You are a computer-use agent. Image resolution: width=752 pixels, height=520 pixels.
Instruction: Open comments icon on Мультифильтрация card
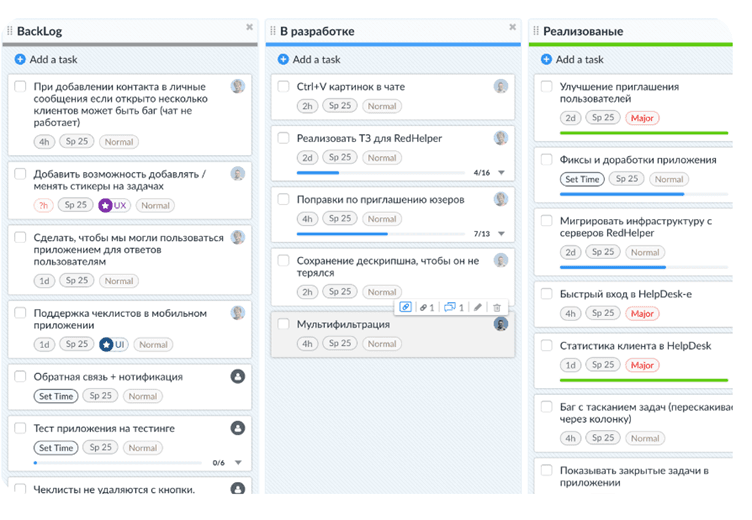453,308
